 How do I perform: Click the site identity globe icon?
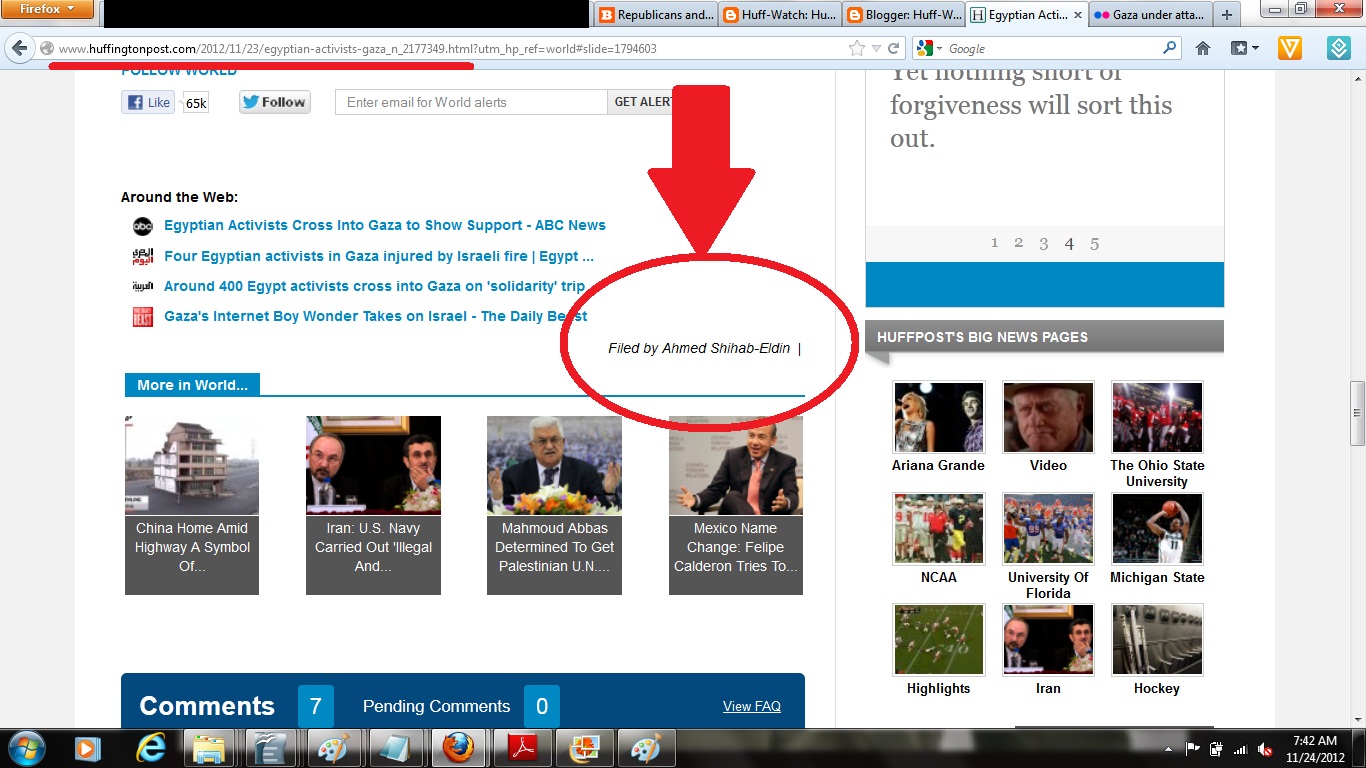tap(47, 48)
